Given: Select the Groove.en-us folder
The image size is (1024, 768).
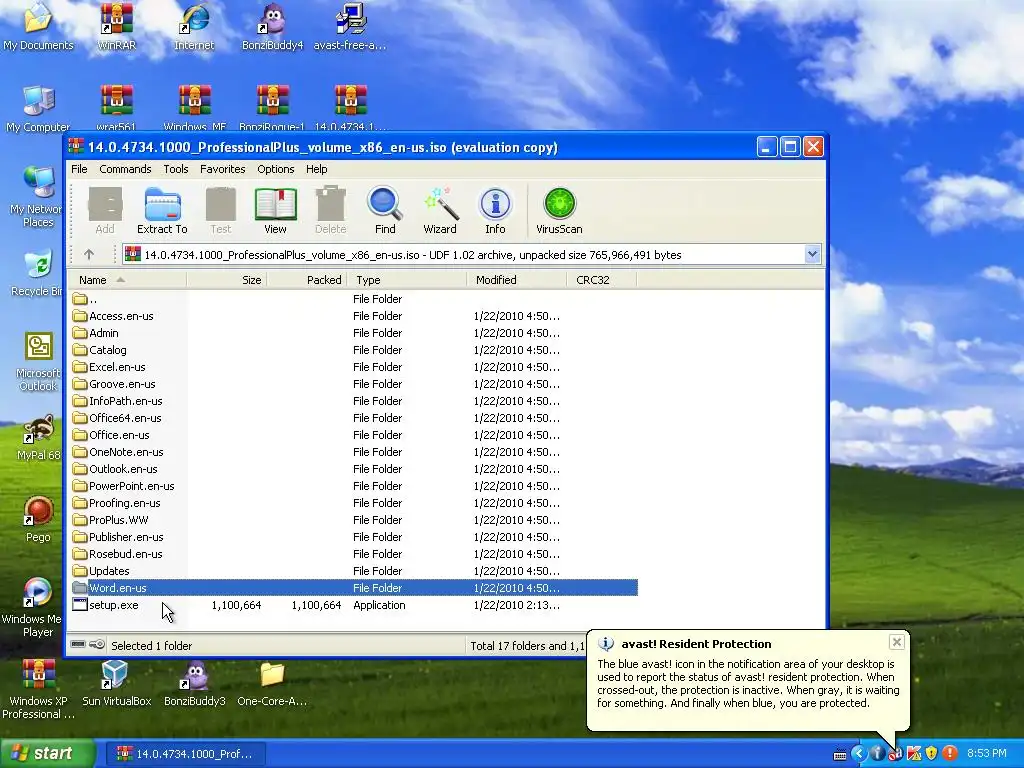Looking at the screenshot, I should click(x=353, y=384).
